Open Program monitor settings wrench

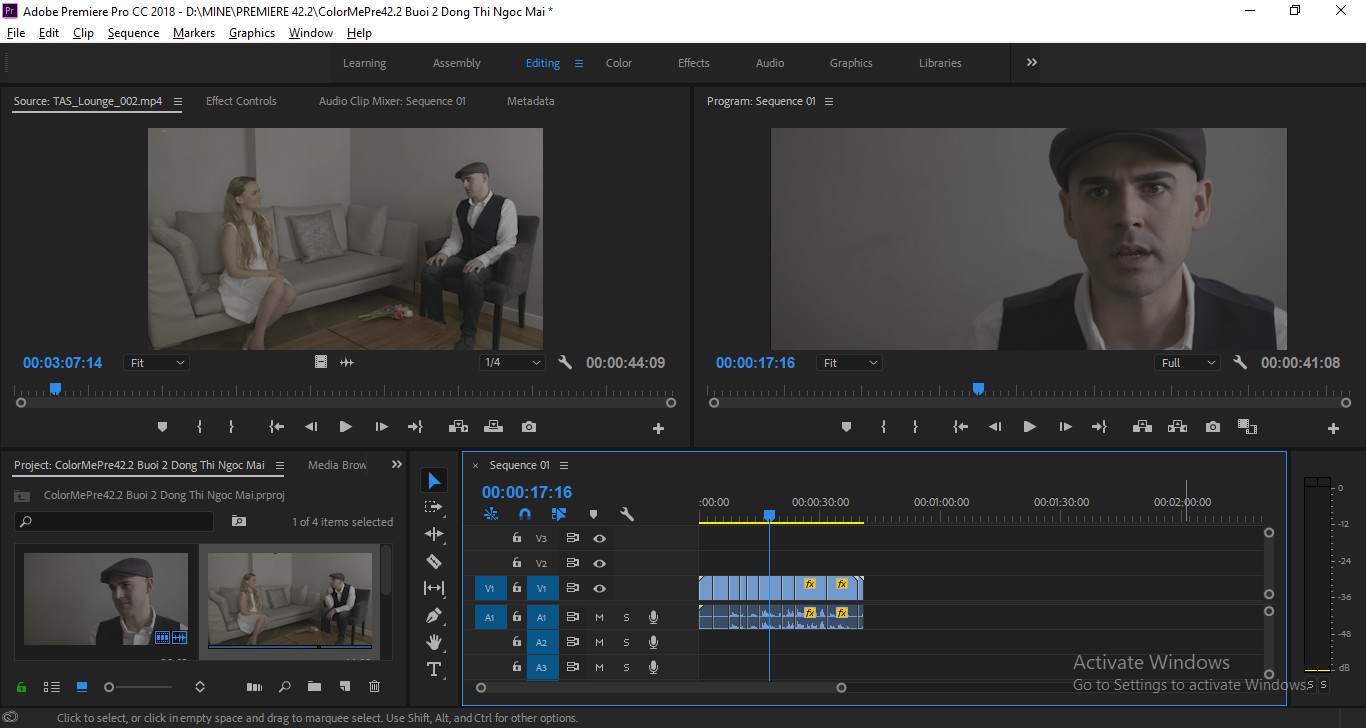pos(1240,363)
